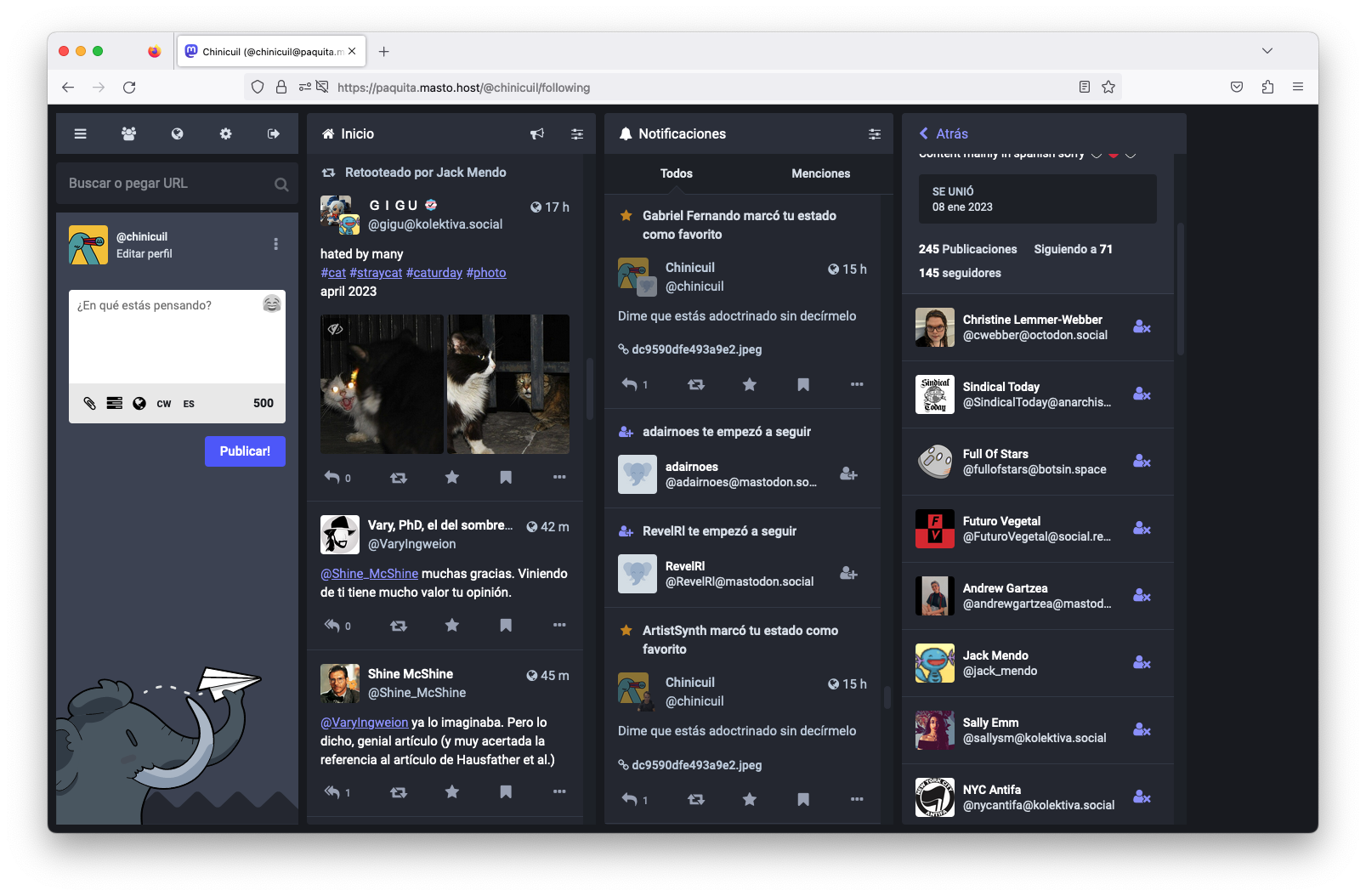Unfollow Andrew Gartzea

click(x=1142, y=596)
